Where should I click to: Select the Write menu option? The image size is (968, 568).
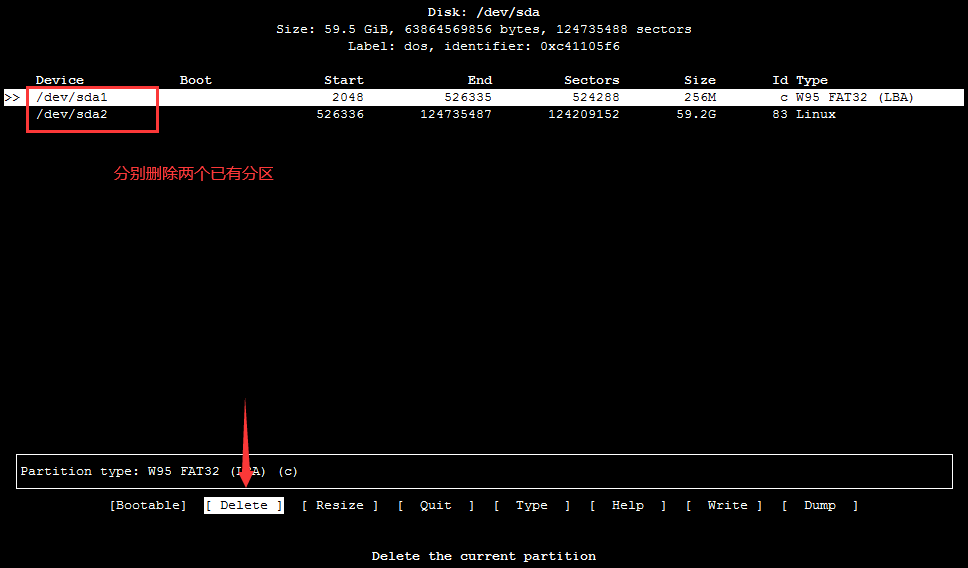click(724, 505)
